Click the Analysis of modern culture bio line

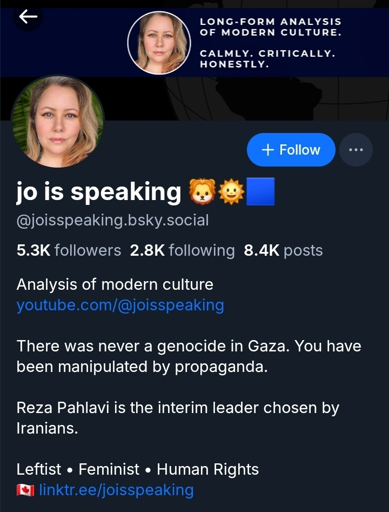click(x=115, y=285)
